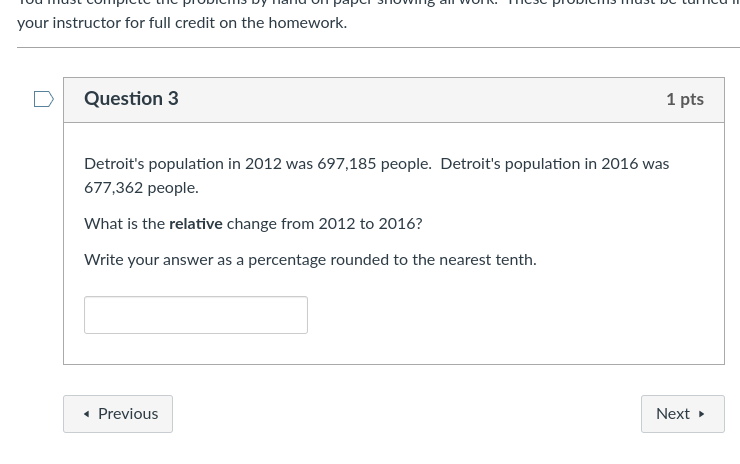Screen dimensions: 740x464
Task: Click the left arrow icon on Previous
Action: coord(86,414)
